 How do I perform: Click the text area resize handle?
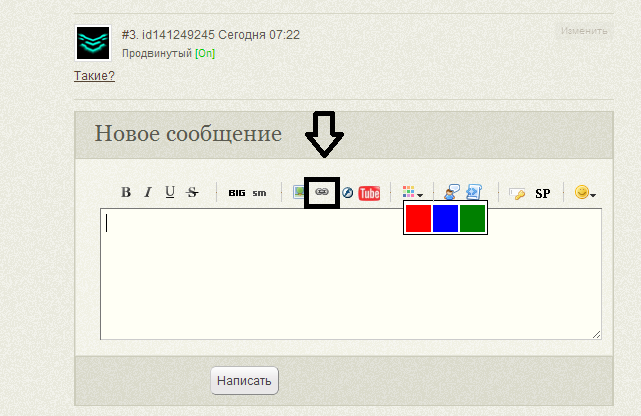[596, 335]
